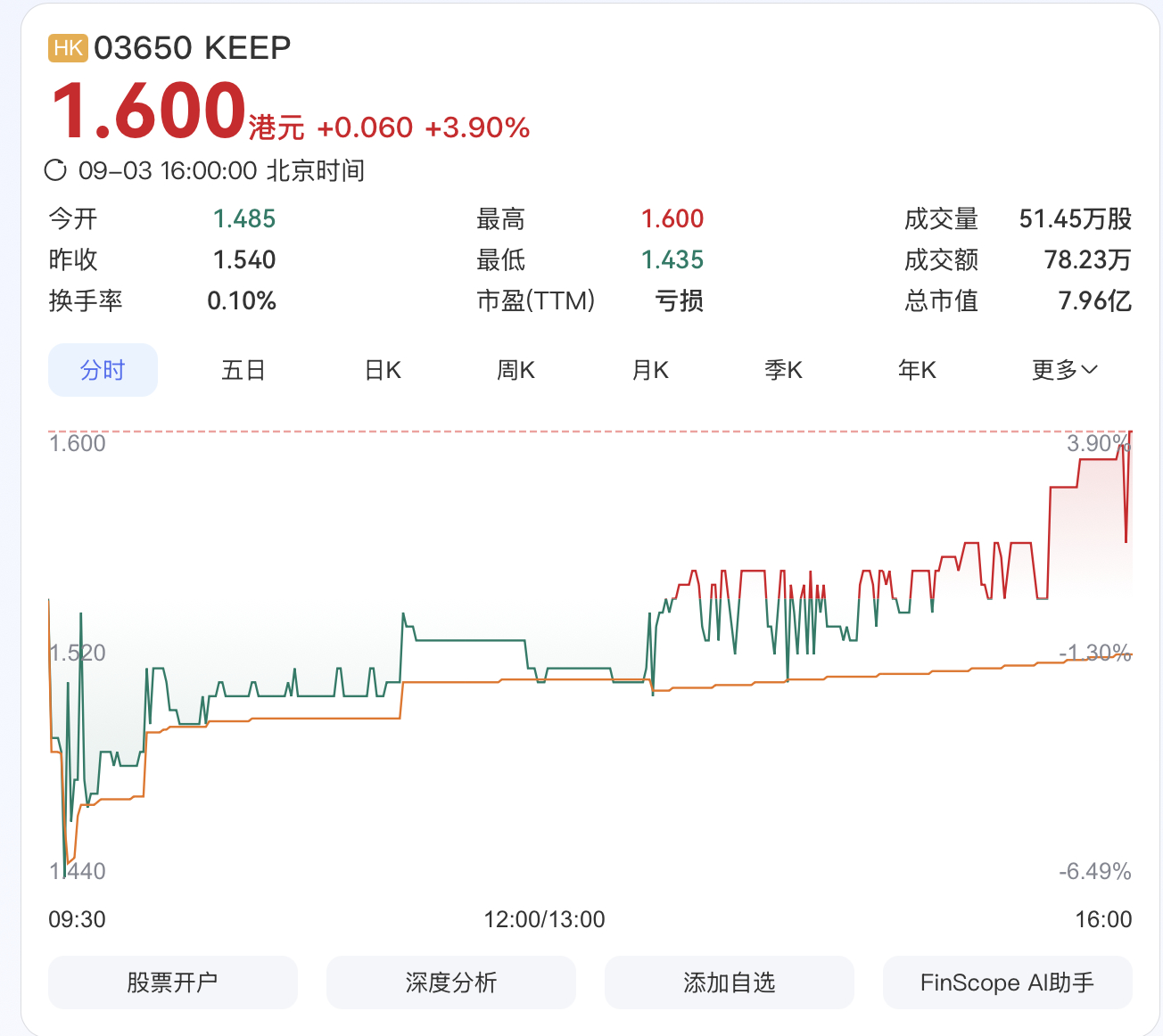
Task: Switch to the 五日 tab
Action: pos(243,370)
